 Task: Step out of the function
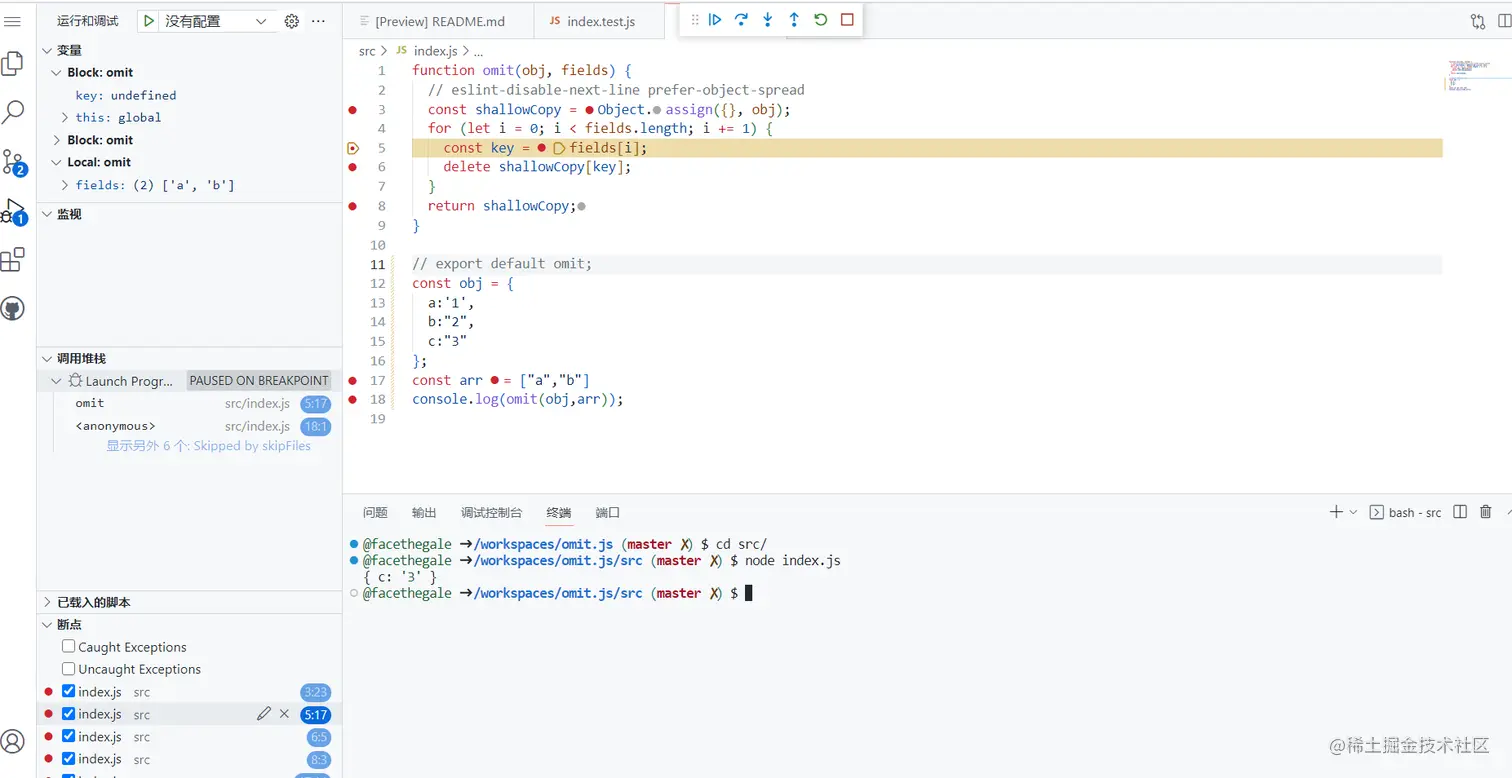[x=794, y=19]
